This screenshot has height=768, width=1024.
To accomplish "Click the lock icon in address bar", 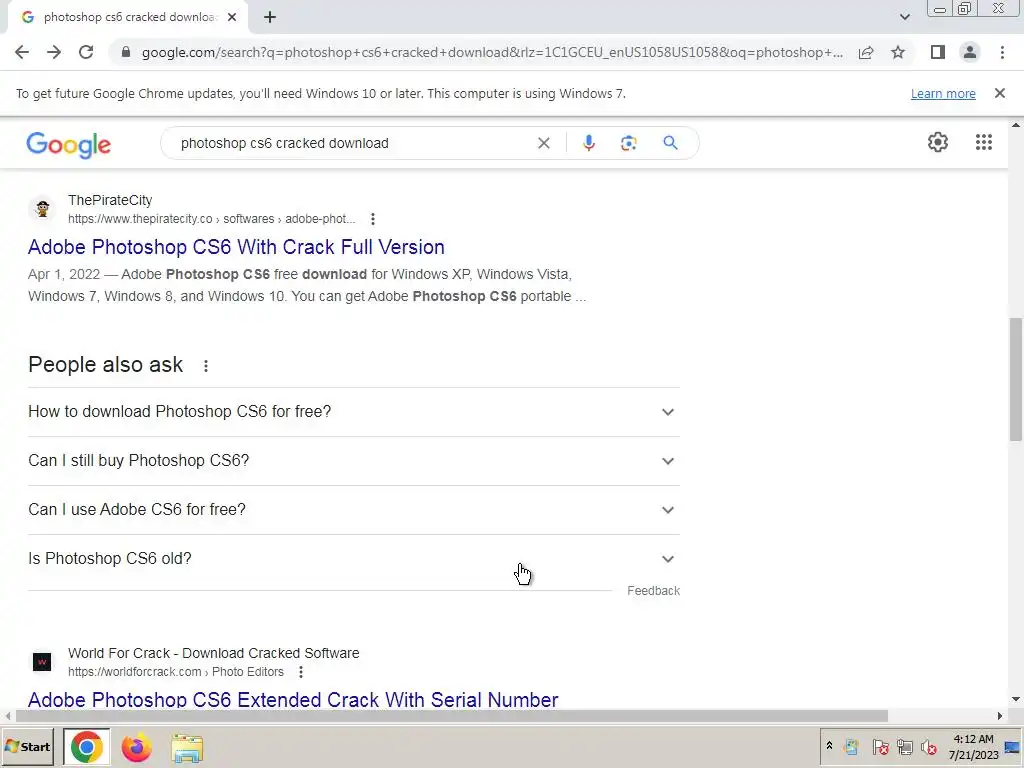I will [126, 52].
